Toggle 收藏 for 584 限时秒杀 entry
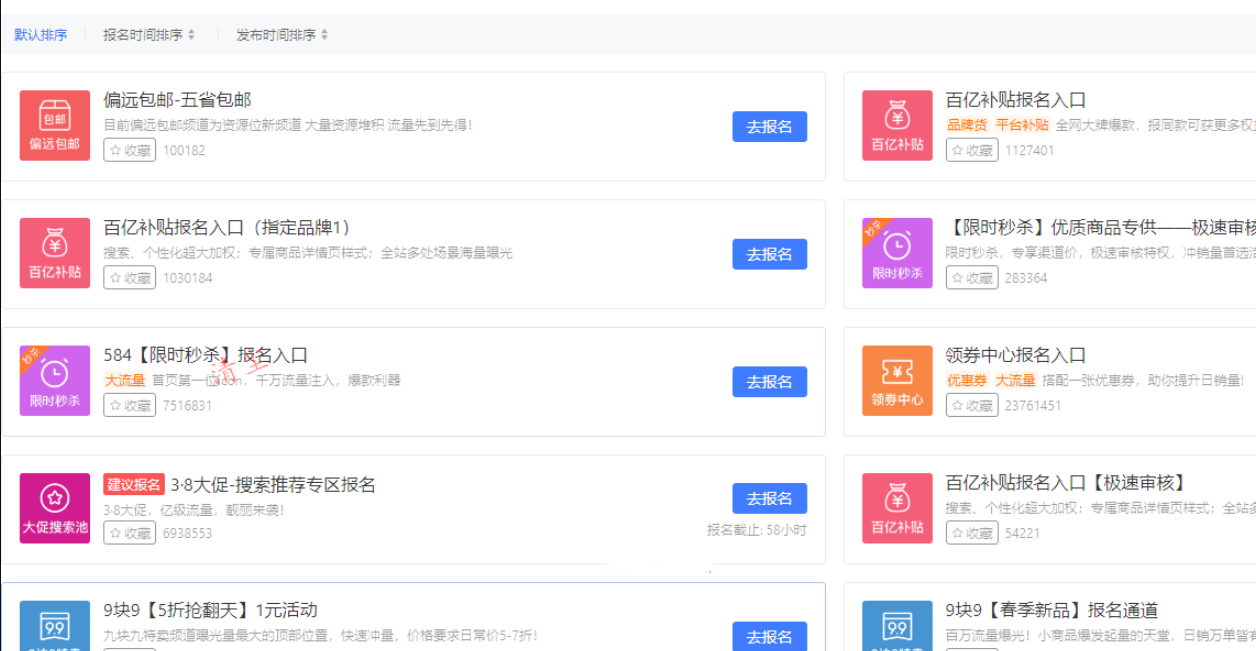This screenshot has height=651, width=1256. point(130,405)
